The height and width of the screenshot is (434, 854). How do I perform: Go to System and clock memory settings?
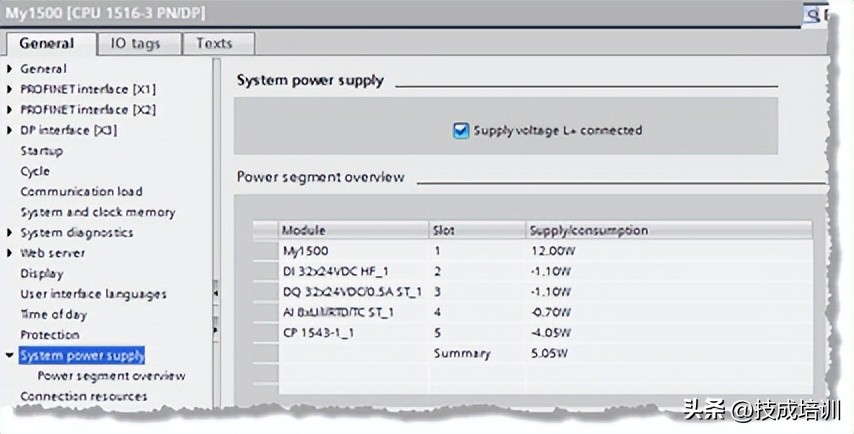(97, 212)
